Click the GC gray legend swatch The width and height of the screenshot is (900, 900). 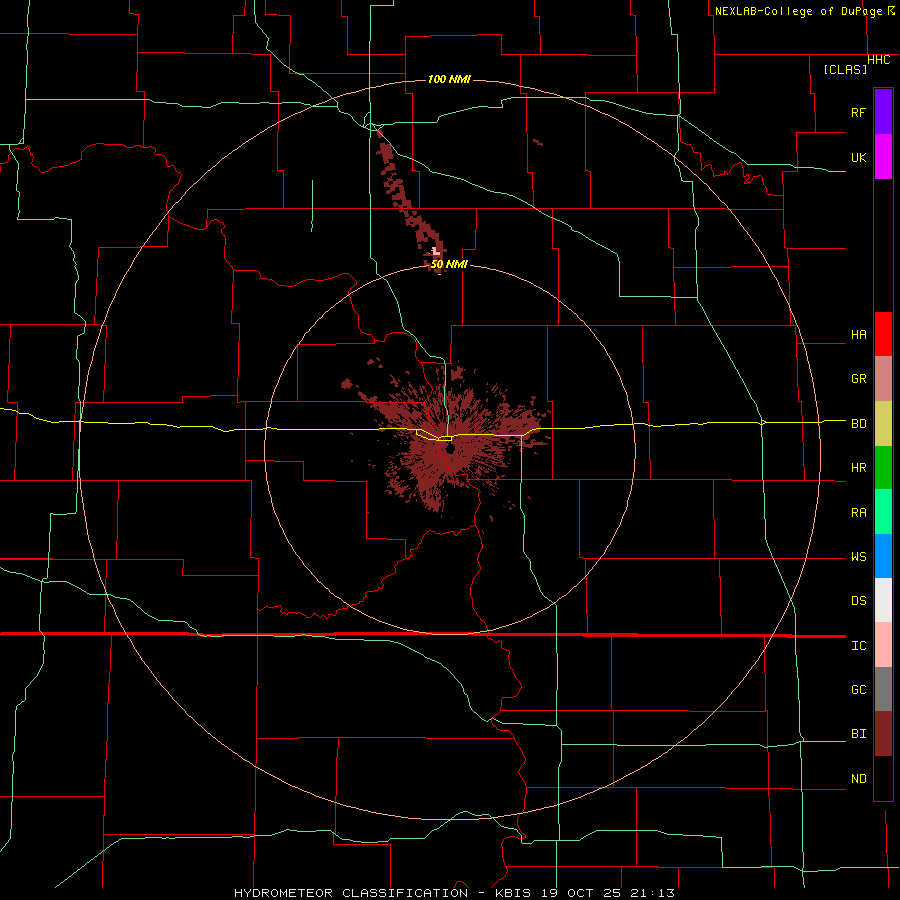point(883,689)
